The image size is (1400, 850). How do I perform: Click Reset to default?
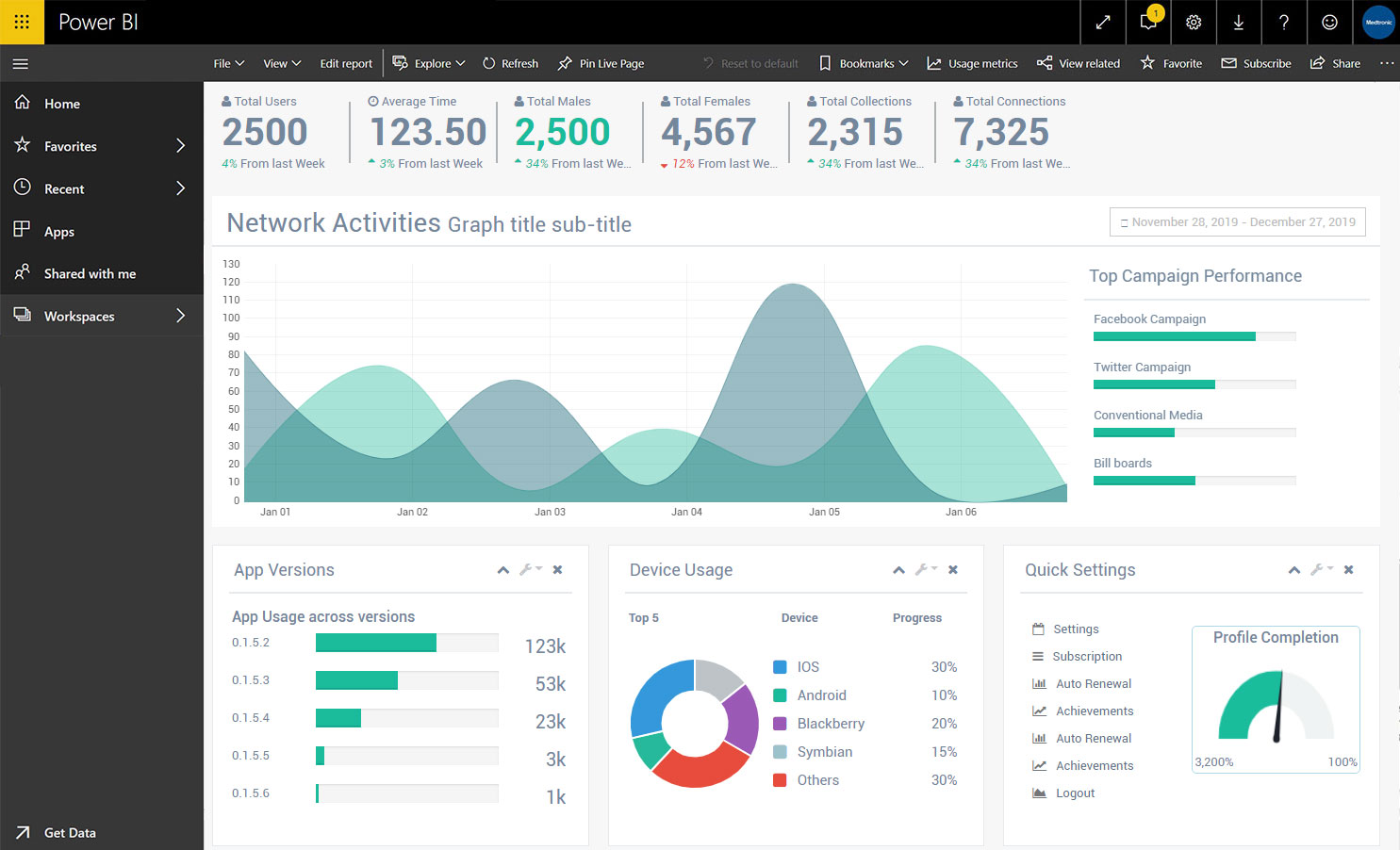point(750,63)
